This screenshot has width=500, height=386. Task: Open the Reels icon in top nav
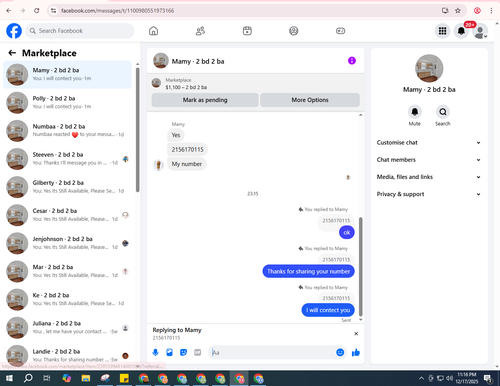[x=247, y=31]
